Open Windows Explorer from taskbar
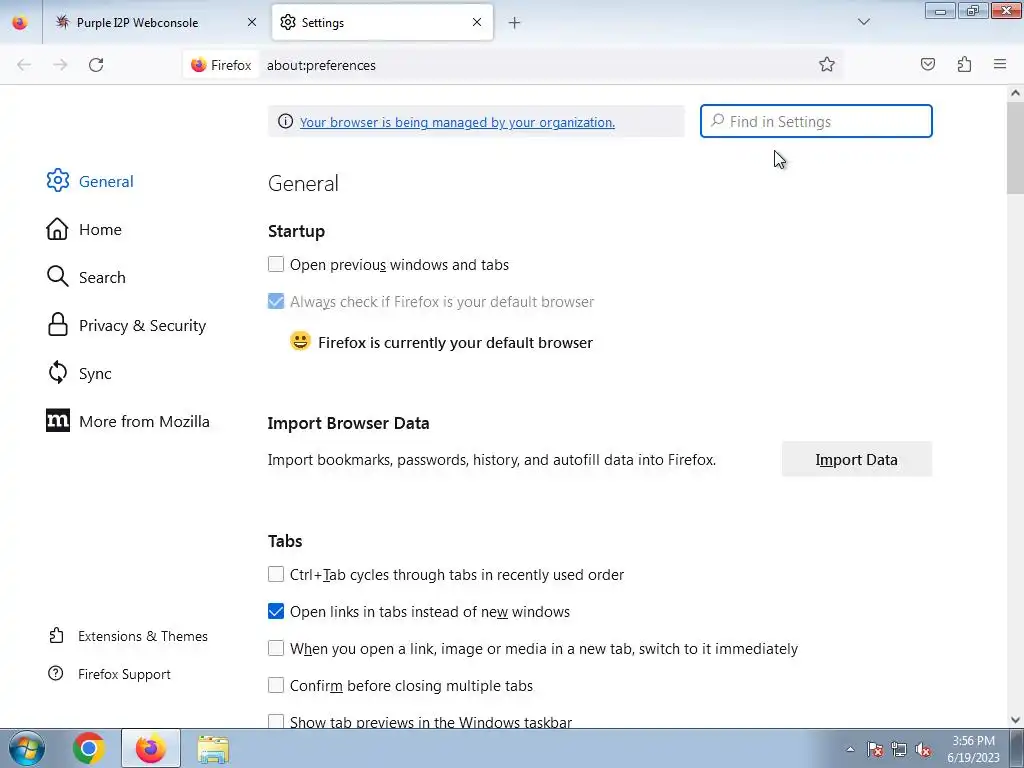 213,749
